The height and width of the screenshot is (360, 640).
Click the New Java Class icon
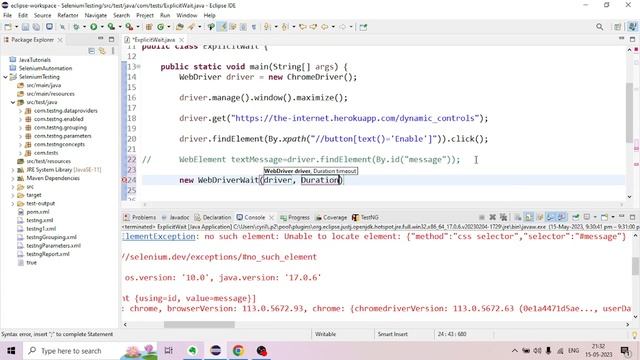pyautogui.click(x=160, y=27)
